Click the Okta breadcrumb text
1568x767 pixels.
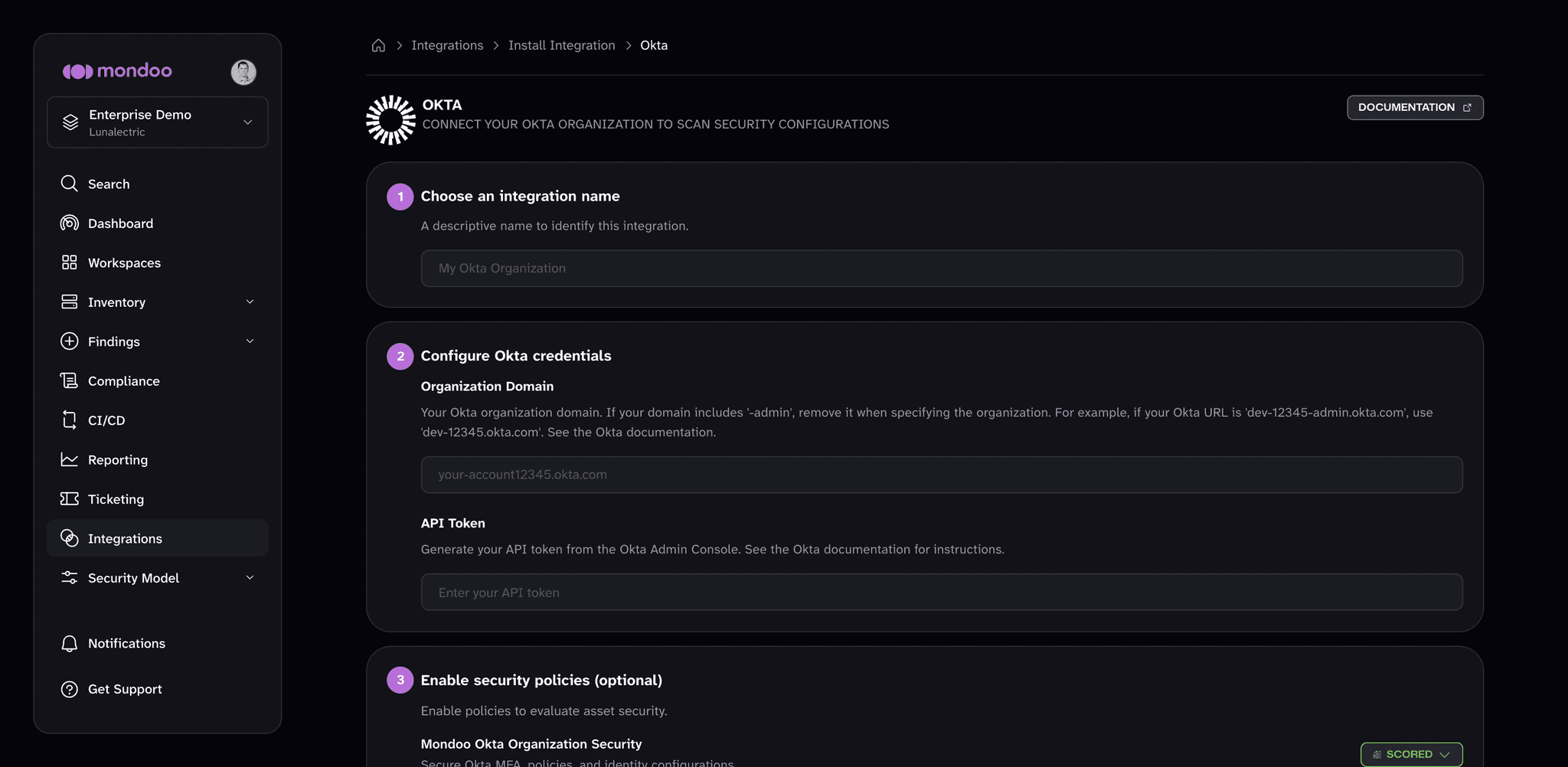point(654,45)
